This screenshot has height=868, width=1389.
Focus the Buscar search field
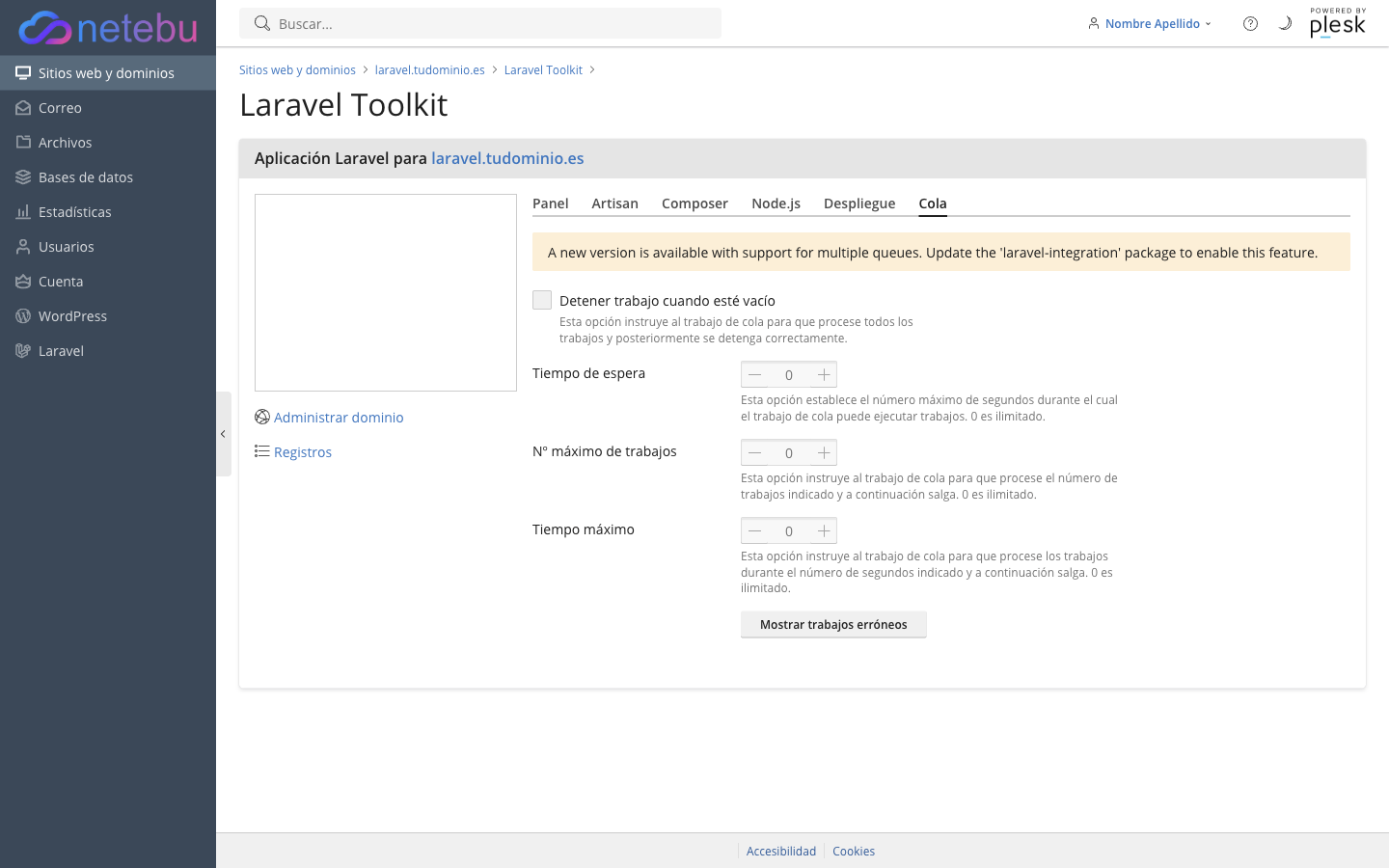[x=480, y=23]
